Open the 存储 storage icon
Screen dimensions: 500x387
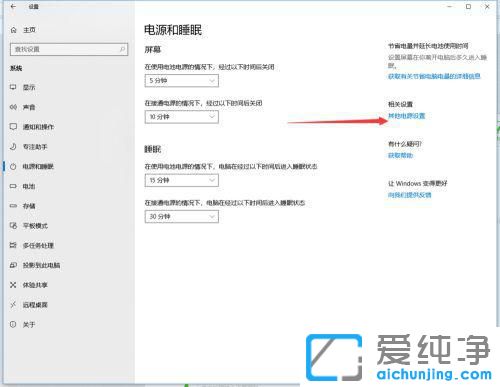13,206
